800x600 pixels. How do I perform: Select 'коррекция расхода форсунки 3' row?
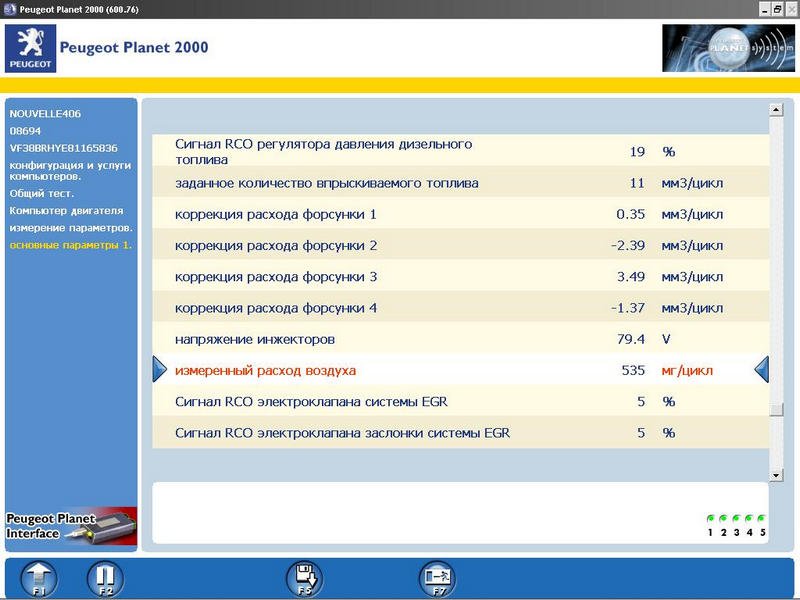coord(276,277)
